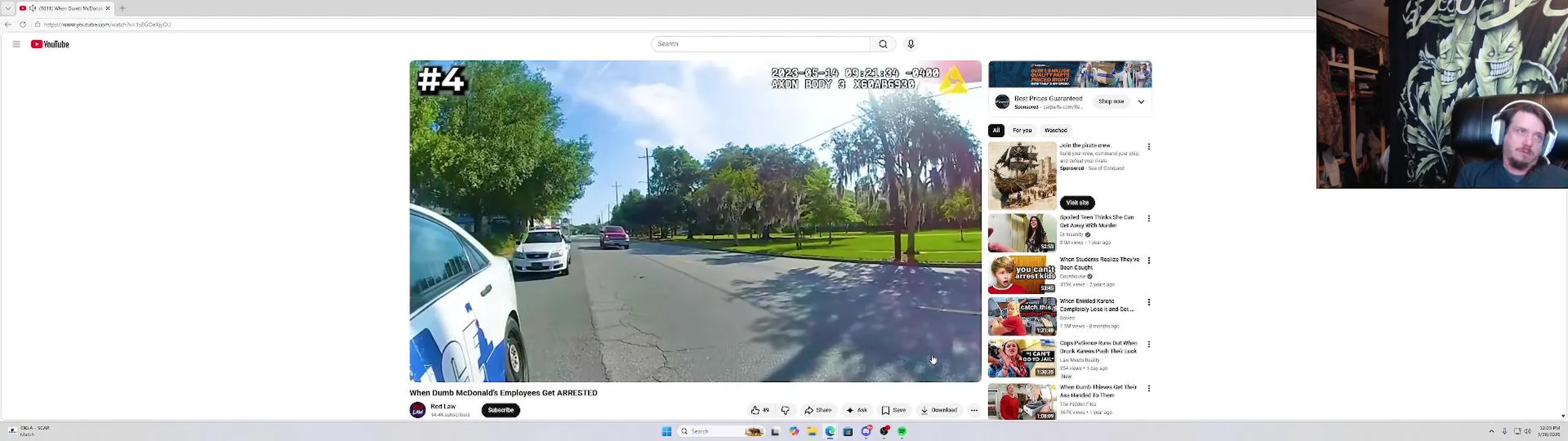Viewport: 1568px width, 441px height.
Task: Go back in the browser
Action: pyautogui.click(x=8, y=24)
